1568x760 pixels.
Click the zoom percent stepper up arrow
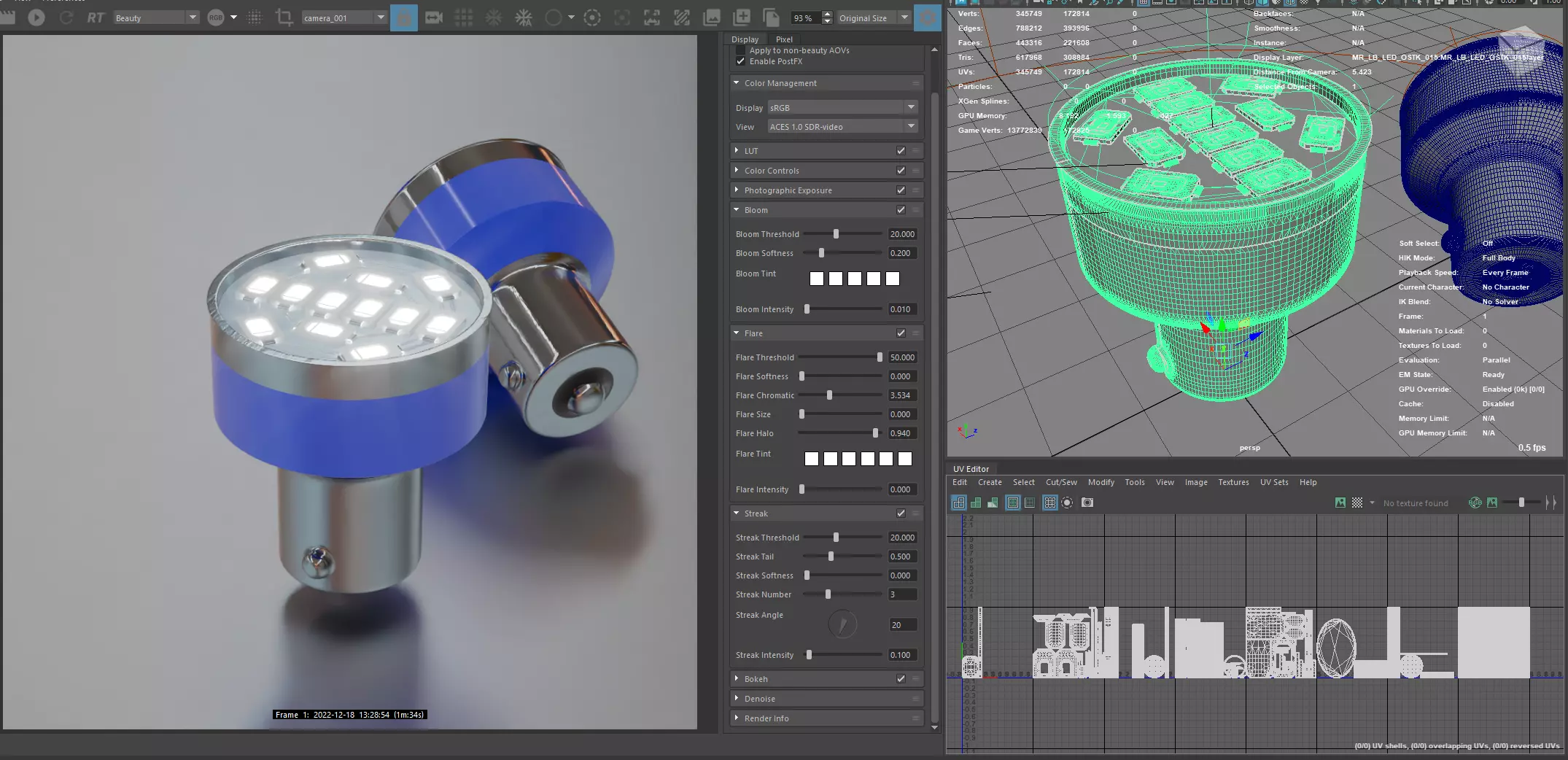(x=827, y=14)
